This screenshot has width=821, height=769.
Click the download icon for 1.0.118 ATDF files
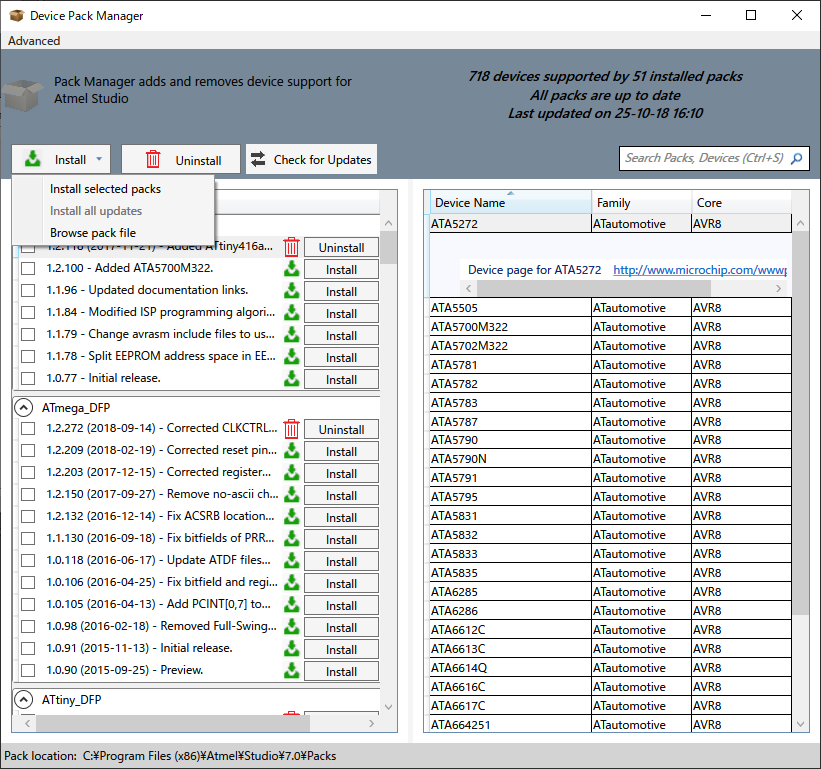pyautogui.click(x=292, y=561)
